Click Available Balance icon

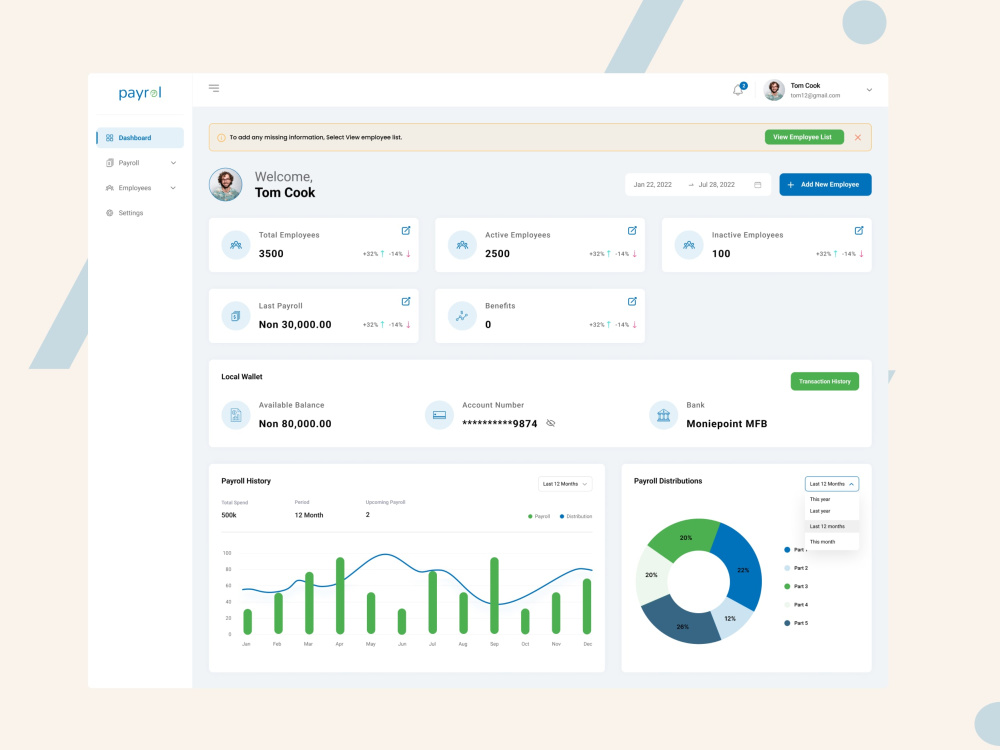pos(236,415)
